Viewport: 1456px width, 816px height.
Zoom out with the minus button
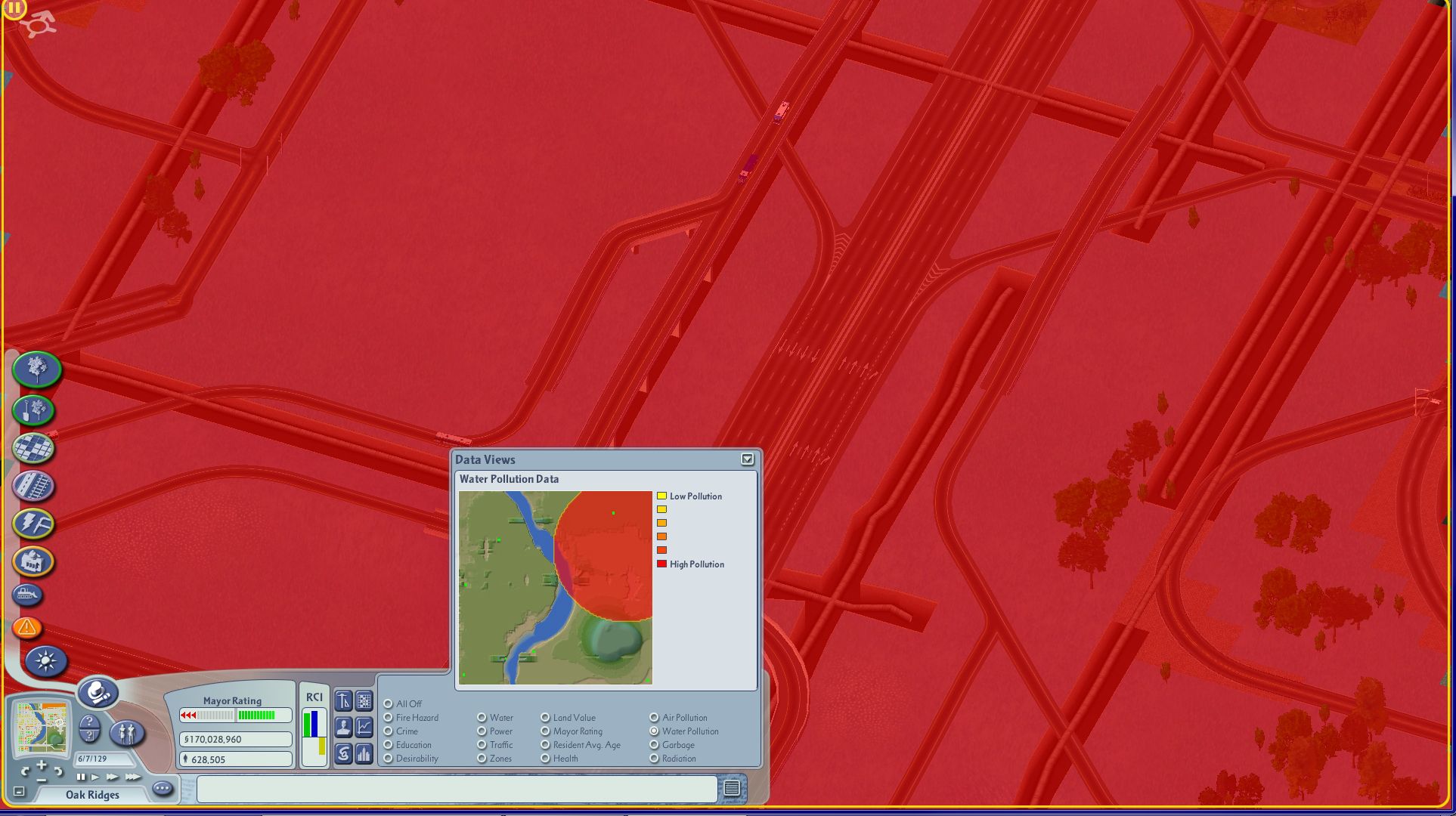point(41,779)
